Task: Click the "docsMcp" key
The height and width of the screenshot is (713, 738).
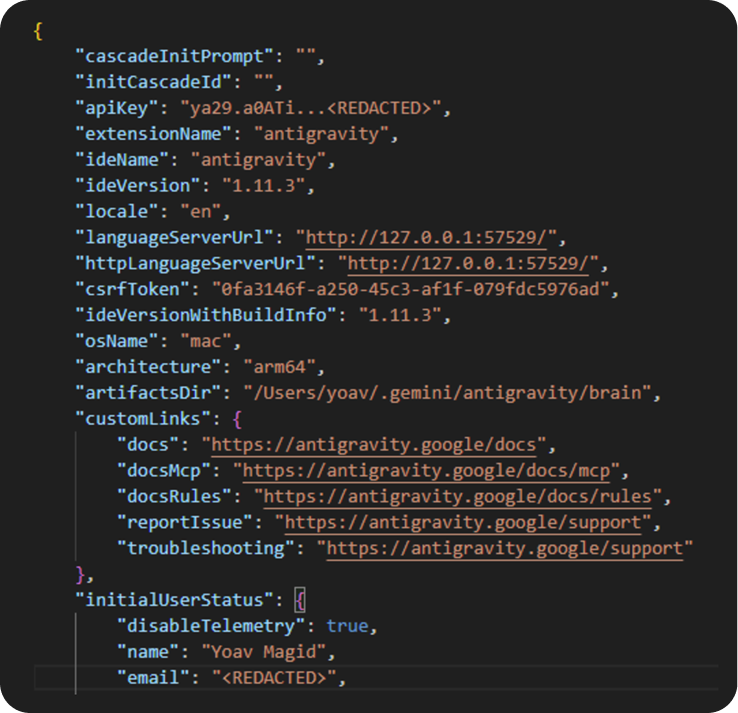Action: click(164, 471)
